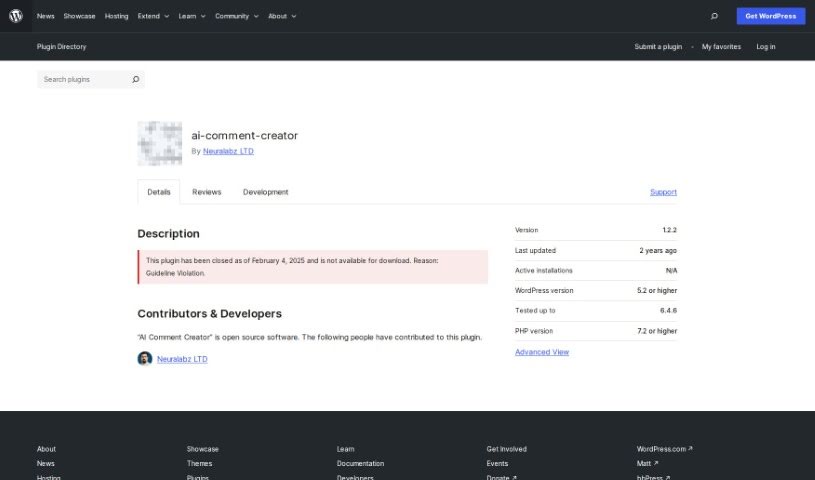Open the footer Documentation link
The image size is (815, 480).
[x=360, y=463]
